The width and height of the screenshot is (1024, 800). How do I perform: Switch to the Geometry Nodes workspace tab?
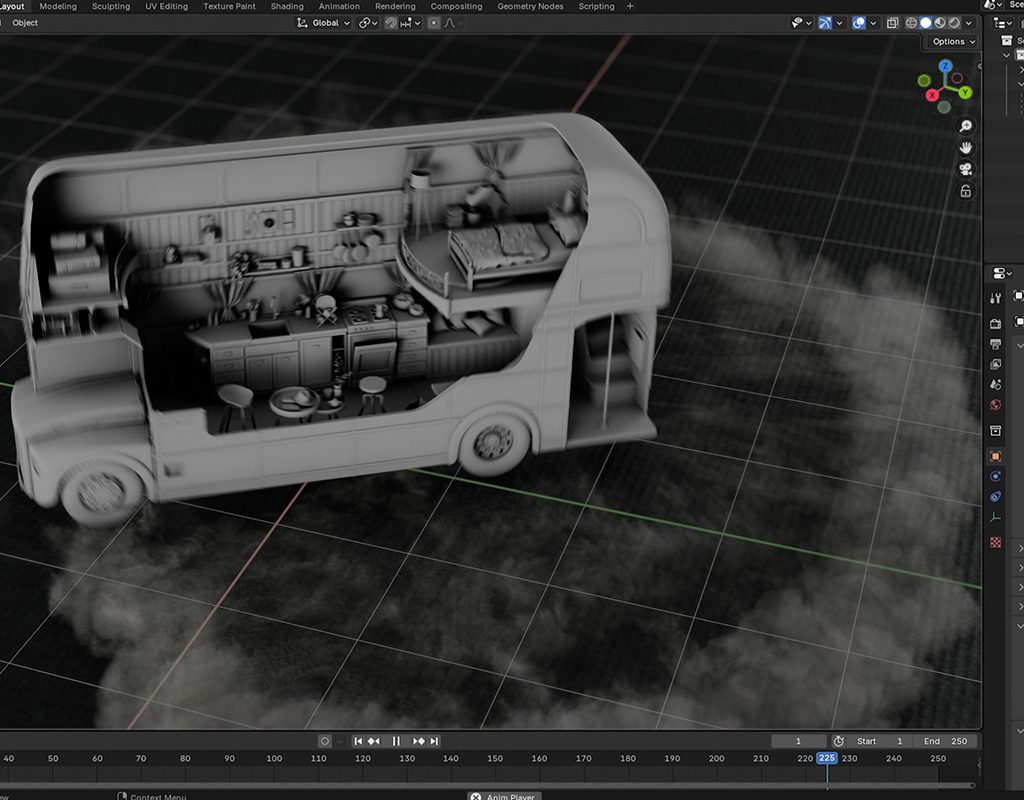(x=530, y=6)
